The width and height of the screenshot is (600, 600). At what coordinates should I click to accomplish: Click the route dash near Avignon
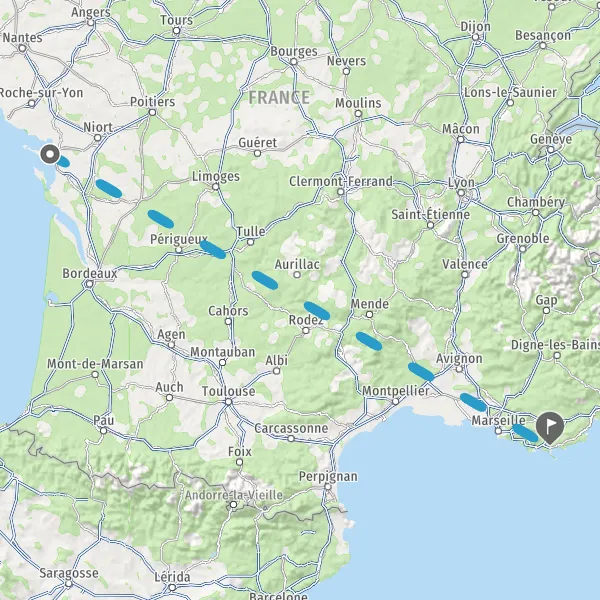pyautogui.click(x=421, y=372)
